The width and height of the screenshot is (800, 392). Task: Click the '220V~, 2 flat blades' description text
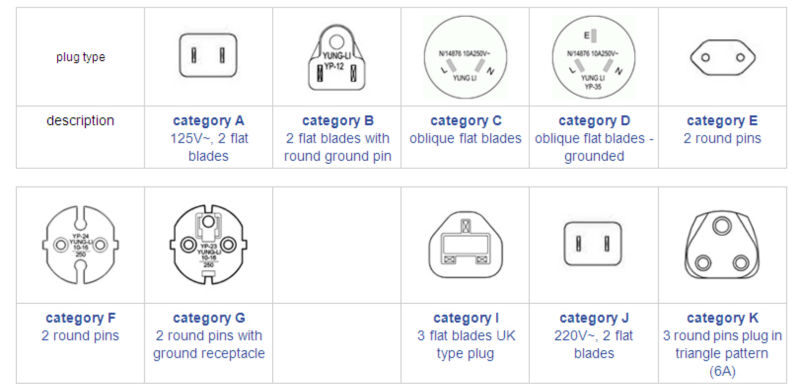[594, 345]
